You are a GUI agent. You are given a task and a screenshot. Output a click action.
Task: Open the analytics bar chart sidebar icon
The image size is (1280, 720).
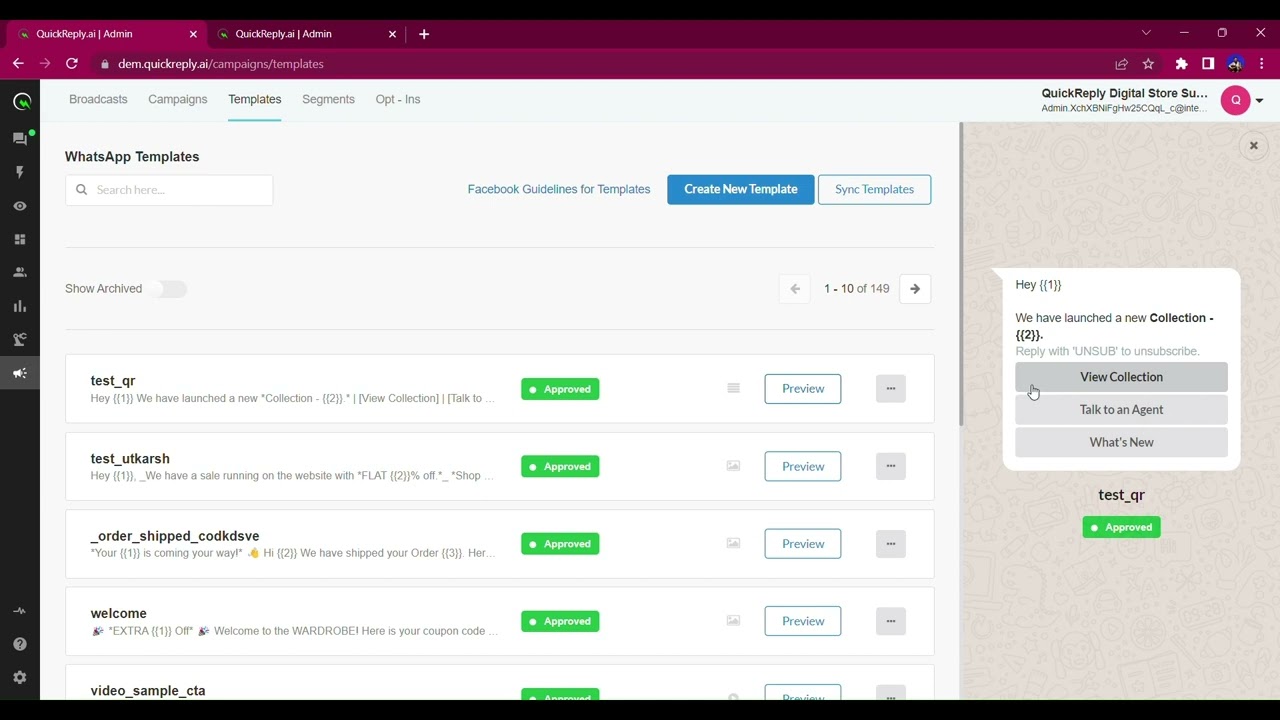(20, 306)
